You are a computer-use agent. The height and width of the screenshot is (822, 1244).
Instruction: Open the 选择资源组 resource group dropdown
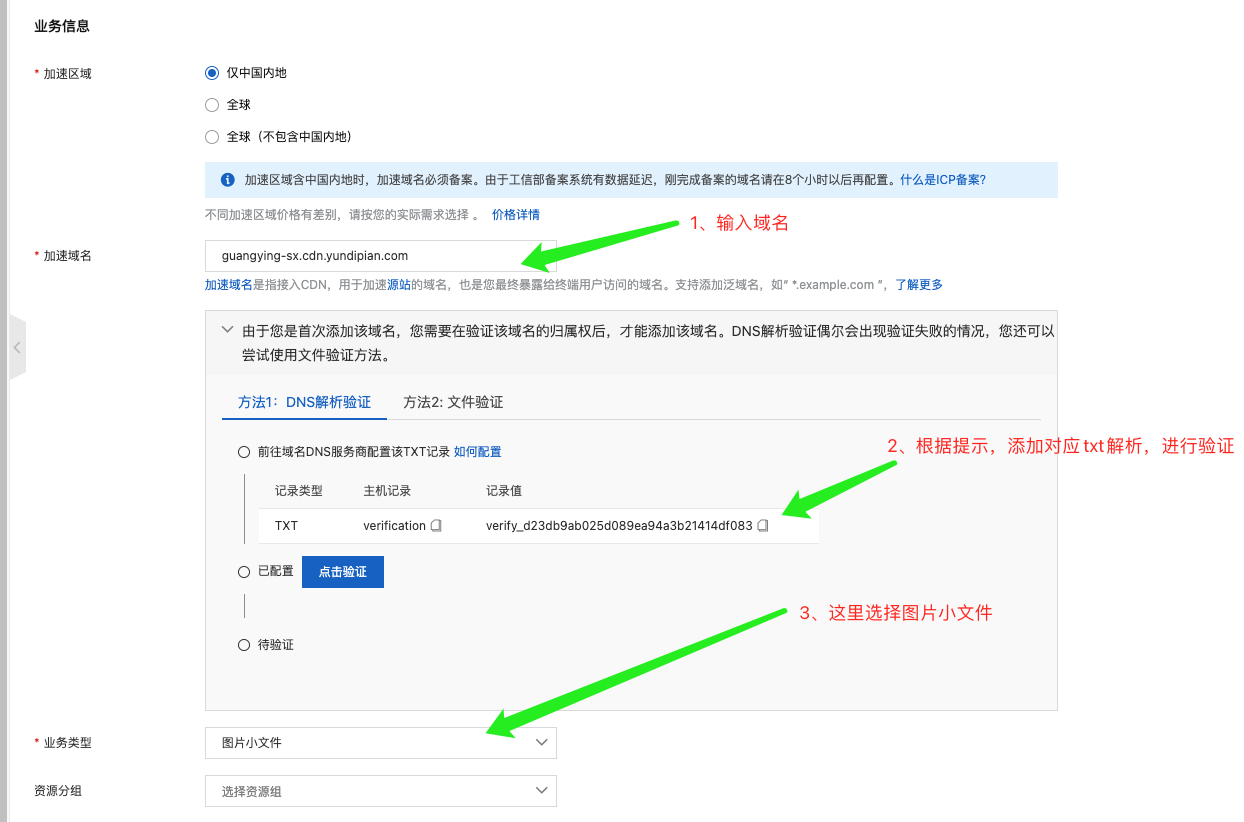(380, 791)
